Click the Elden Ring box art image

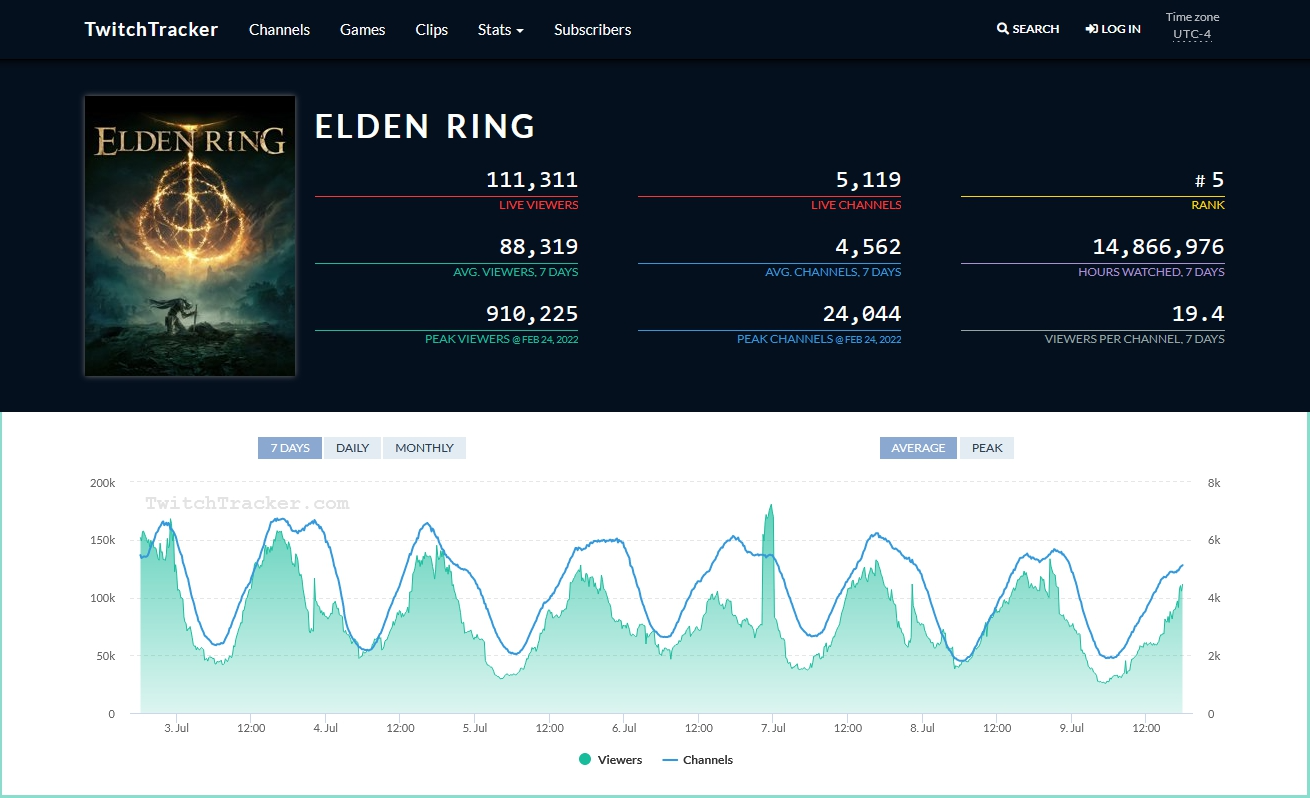190,236
